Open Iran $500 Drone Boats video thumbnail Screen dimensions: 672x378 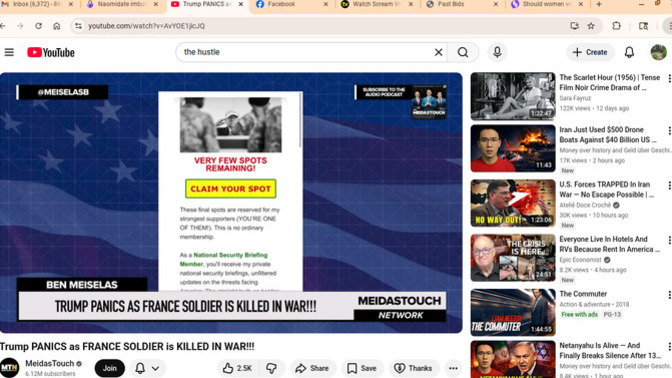tap(513, 148)
